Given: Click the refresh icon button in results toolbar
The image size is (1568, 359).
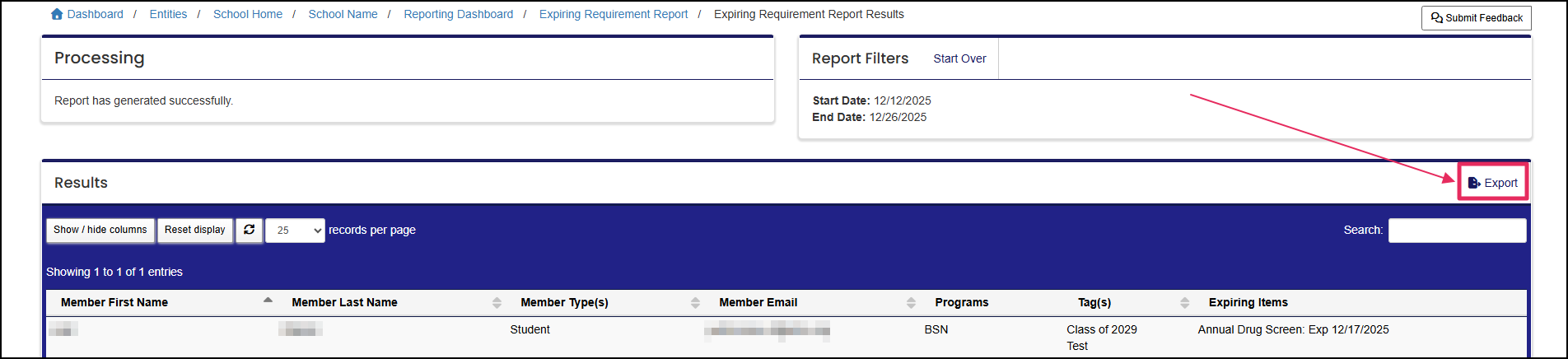Looking at the screenshot, I should point(250,230).
